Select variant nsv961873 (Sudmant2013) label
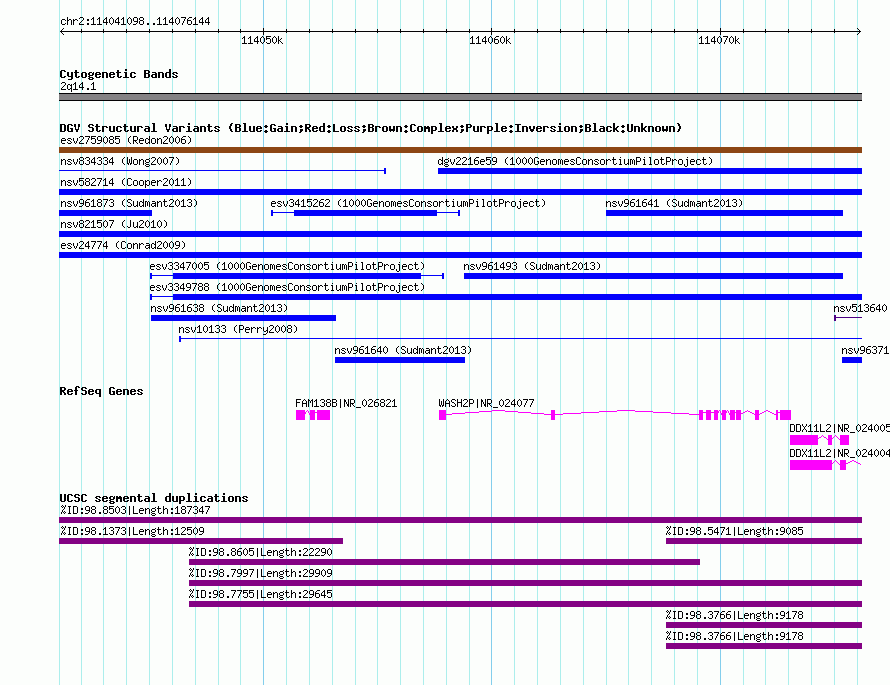 pyautogui.click(x=129, y=203)
